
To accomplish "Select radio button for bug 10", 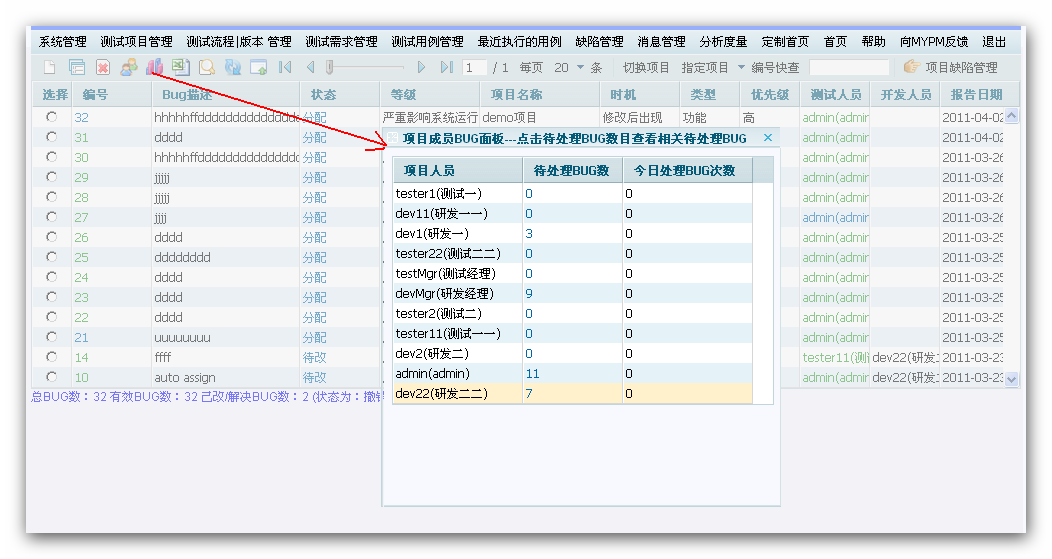I will pos(52,377).
